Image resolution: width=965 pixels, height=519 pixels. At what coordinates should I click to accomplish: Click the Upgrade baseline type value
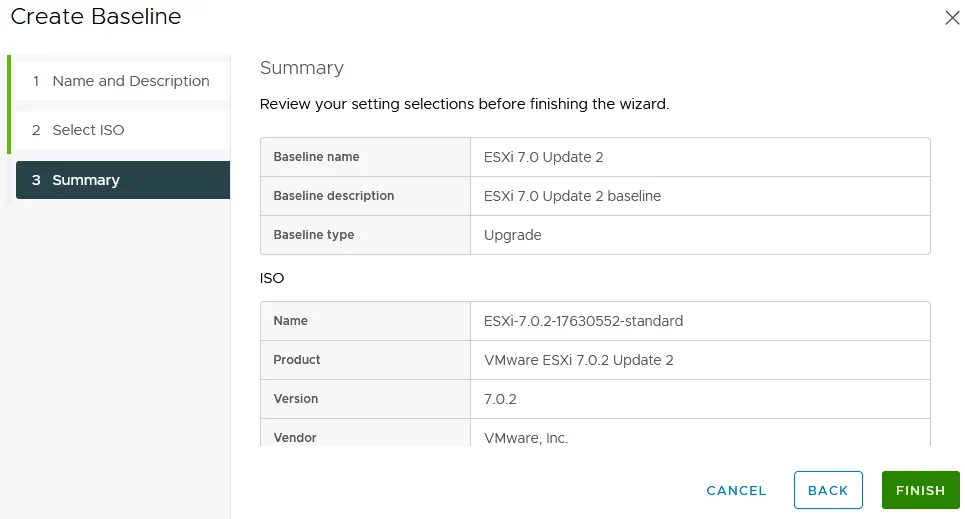coord(512,235)
